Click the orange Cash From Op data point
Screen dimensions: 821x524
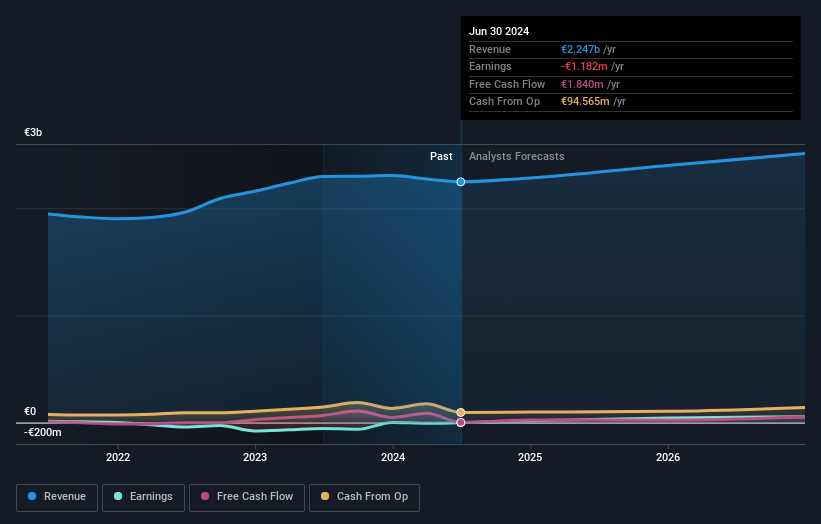coord(461,412)
